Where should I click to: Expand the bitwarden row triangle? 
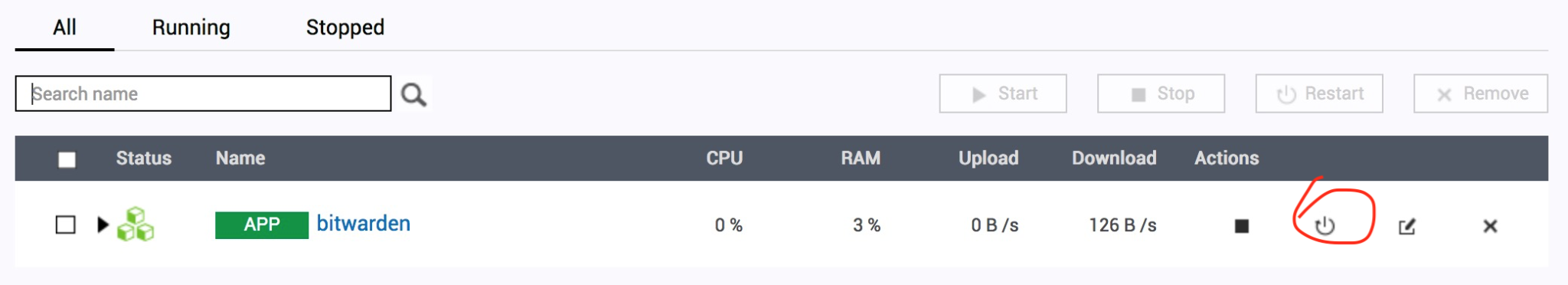coord(103,224)
